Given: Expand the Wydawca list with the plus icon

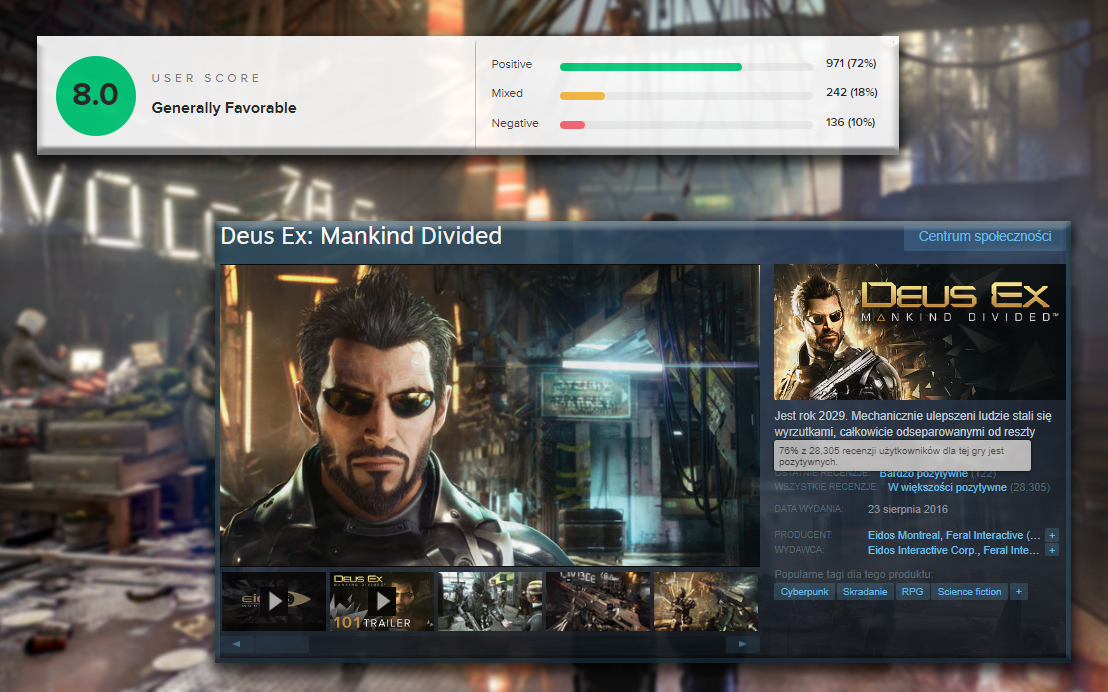Looking at the screenshot, I should [1050, 550].
